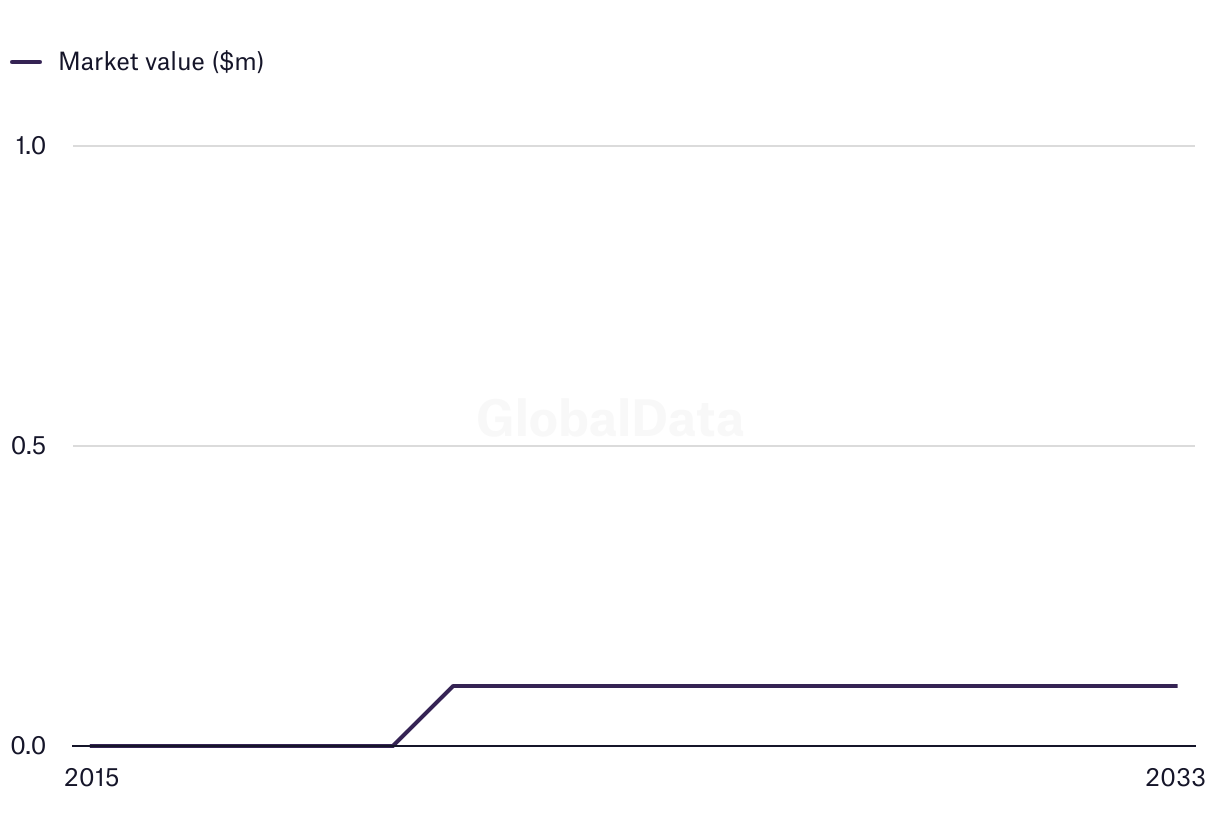This screenshot has height=836, width=1220.
Task: Toggle the Market value ($m) legend entry
Action: tap(160, 61)
